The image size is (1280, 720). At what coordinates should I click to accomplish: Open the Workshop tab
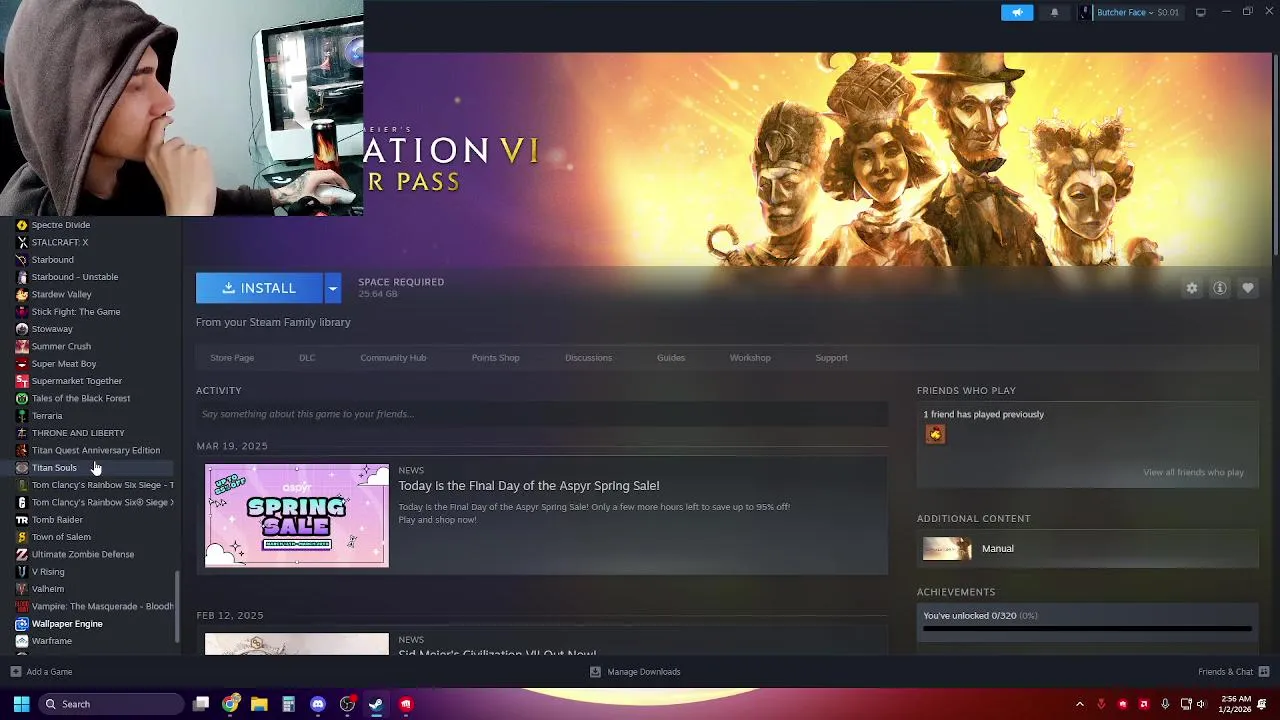click(x=750, y=358)
